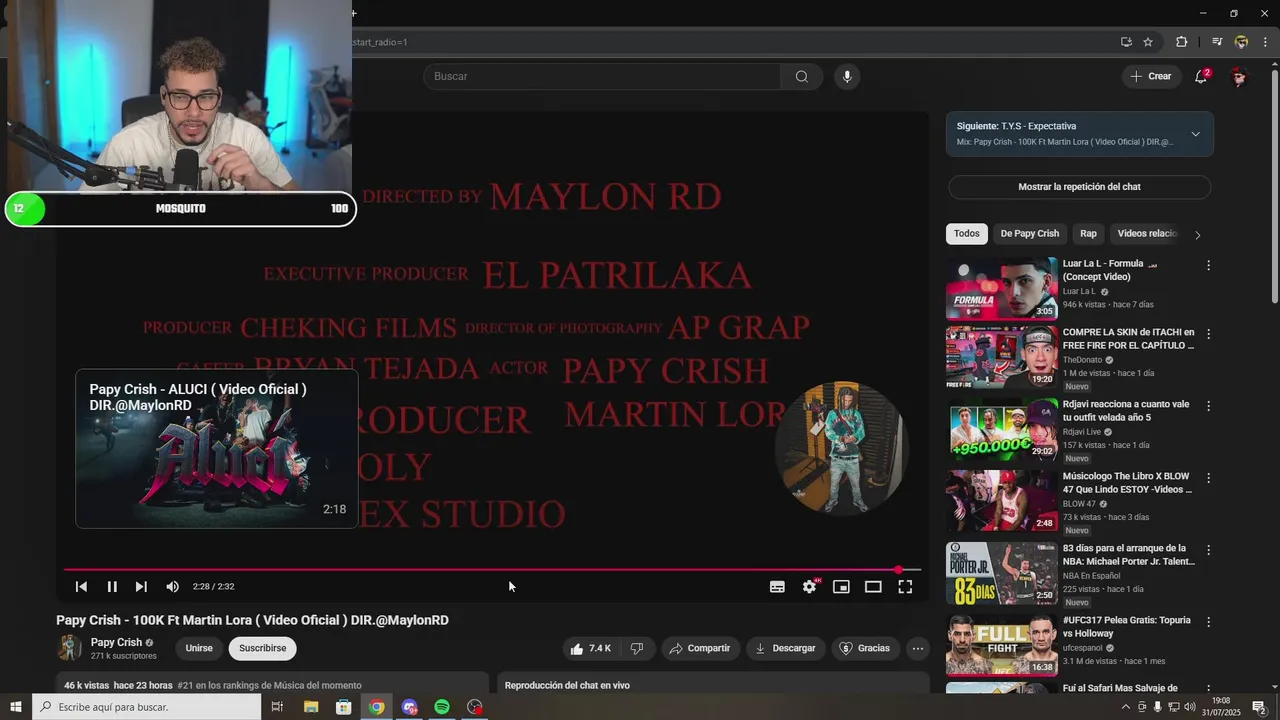Mute the video volume
The image size is (1280, 720).
tap(172, 587)
